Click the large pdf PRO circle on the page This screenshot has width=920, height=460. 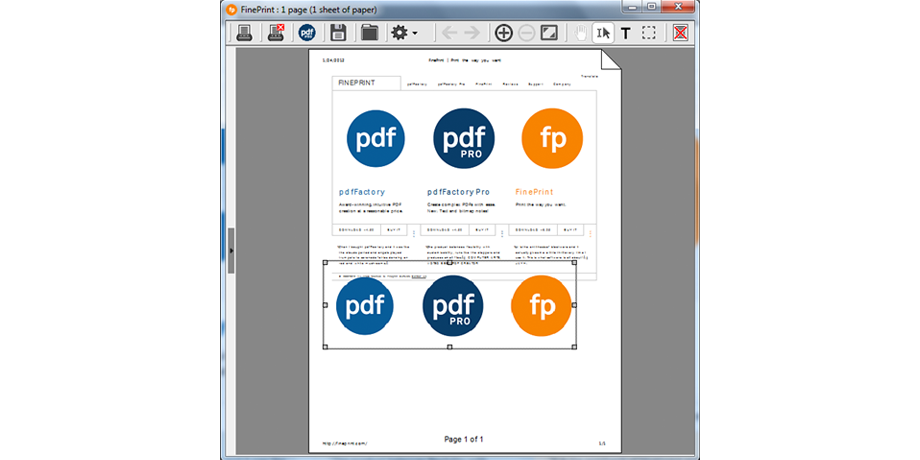point(464,139)
